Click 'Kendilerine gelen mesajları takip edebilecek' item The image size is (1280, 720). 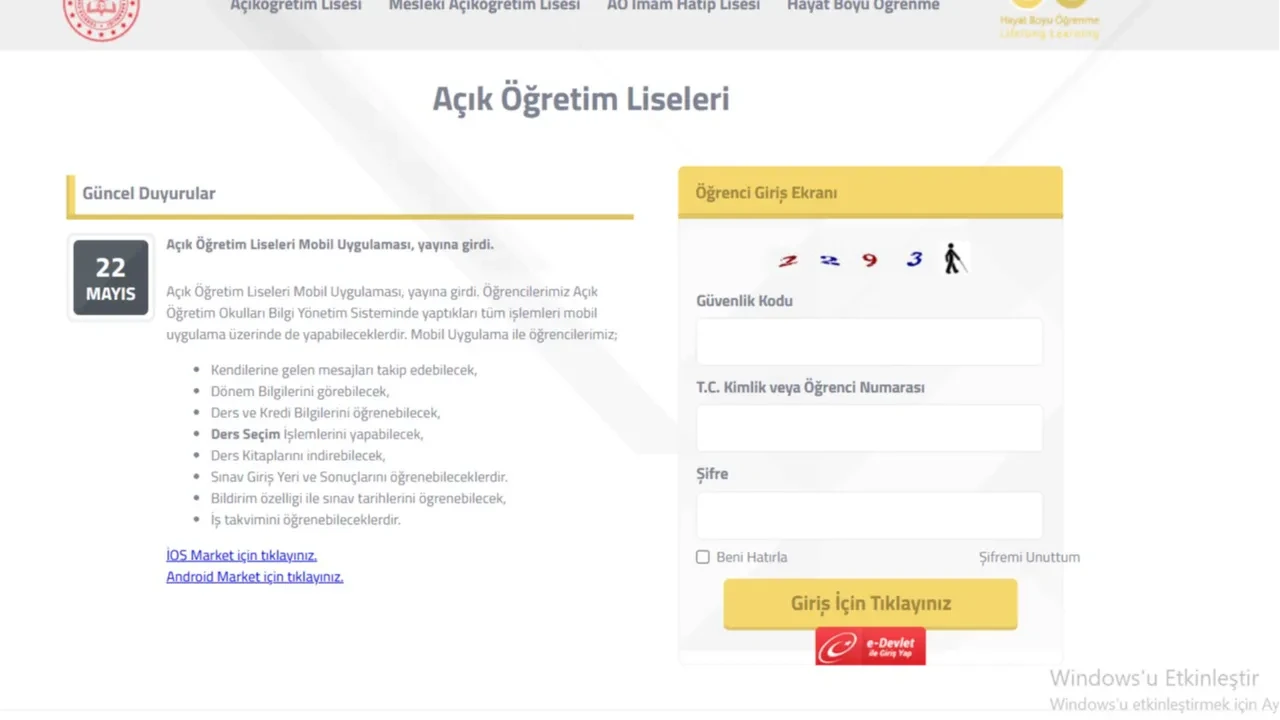click(x=344, y=370)
